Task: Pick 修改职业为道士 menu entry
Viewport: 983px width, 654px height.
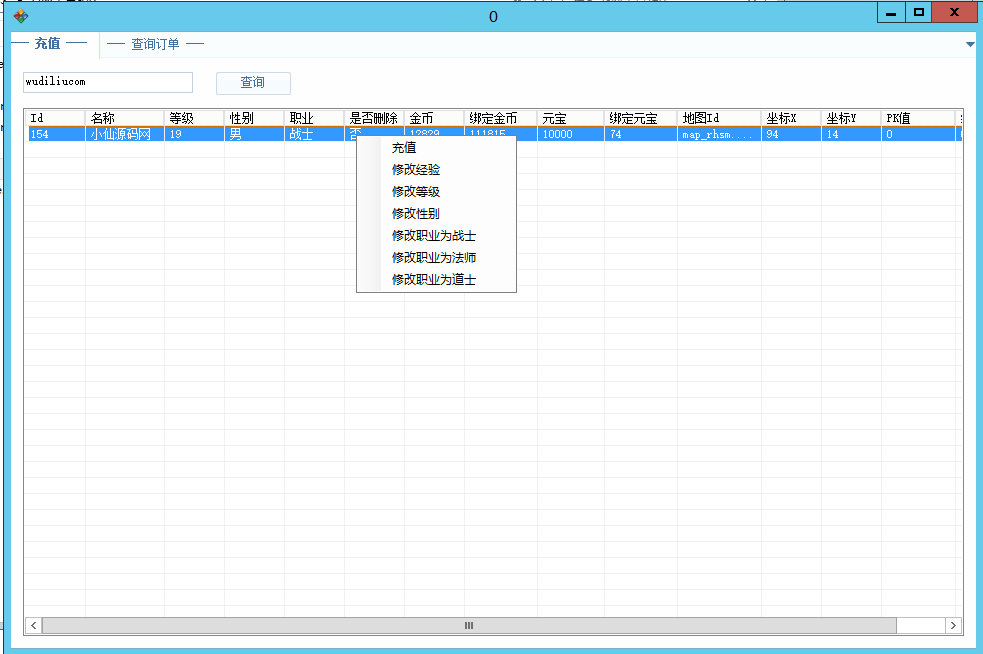Action: [x=436, y=279]
